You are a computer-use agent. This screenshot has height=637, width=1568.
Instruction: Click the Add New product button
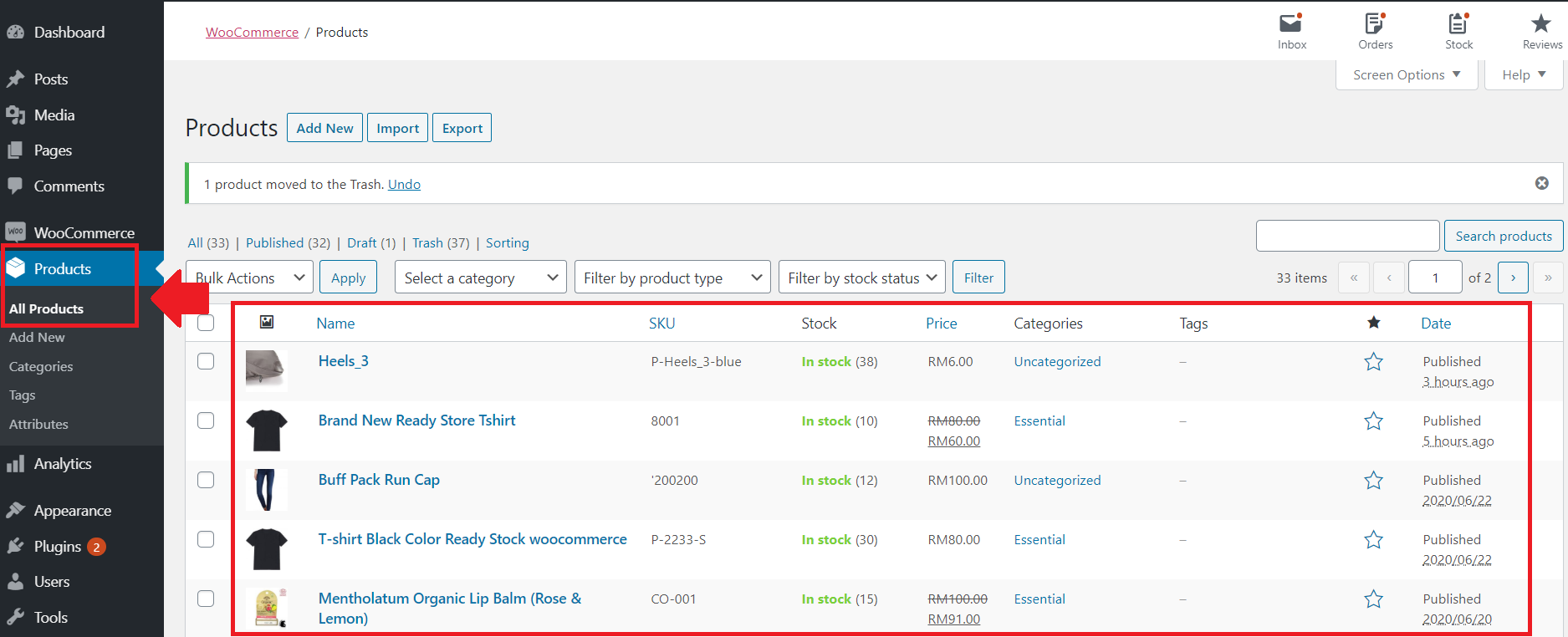(324, 128)
